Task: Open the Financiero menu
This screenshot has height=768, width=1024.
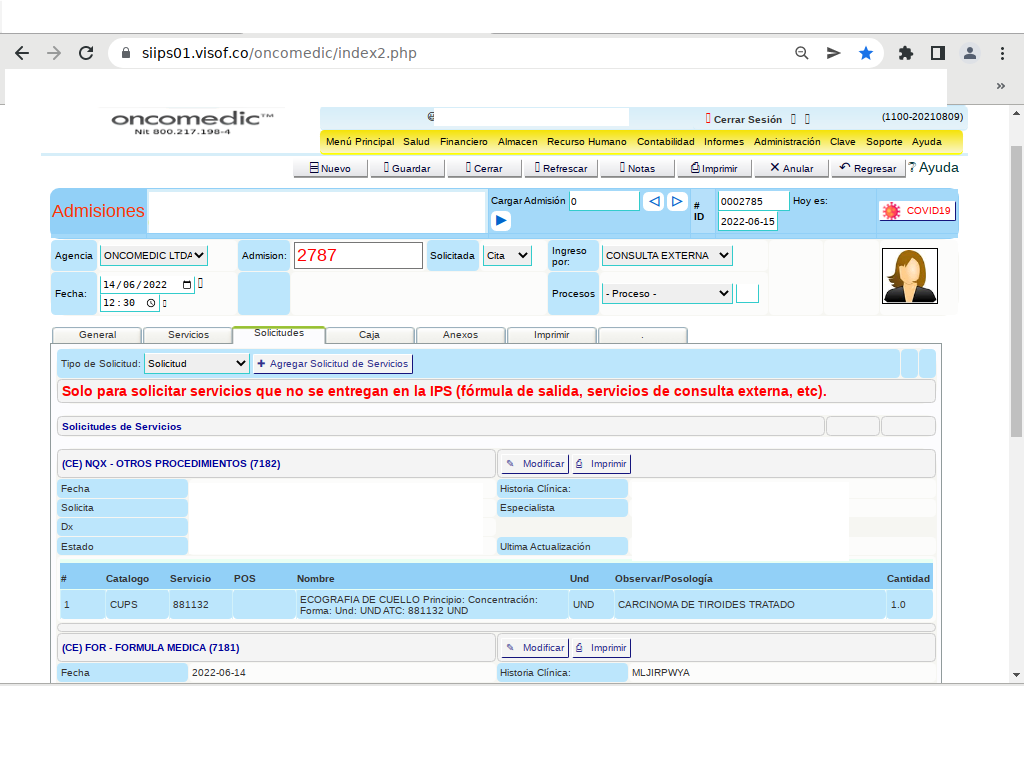Action: tap(464, 142)
